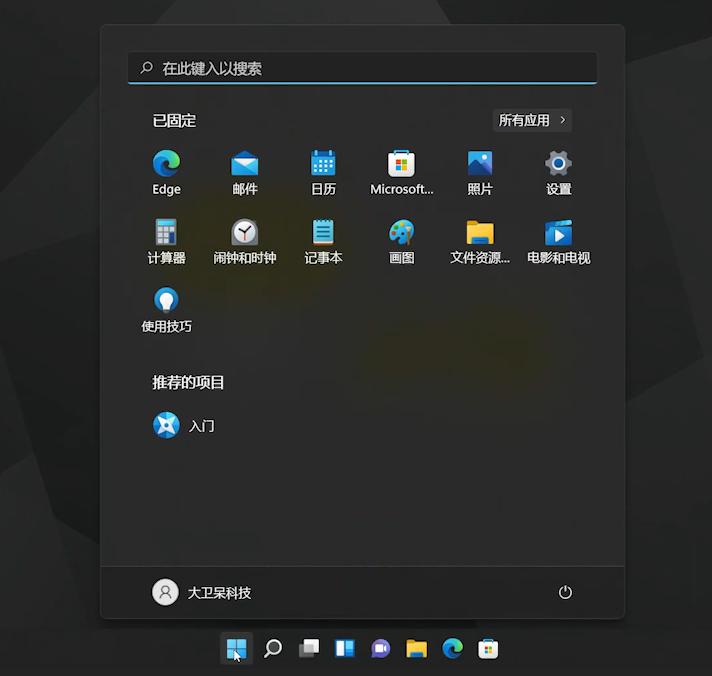Open the 照片 Photos app
712x676 pixels.
click(x=480, y=173)
